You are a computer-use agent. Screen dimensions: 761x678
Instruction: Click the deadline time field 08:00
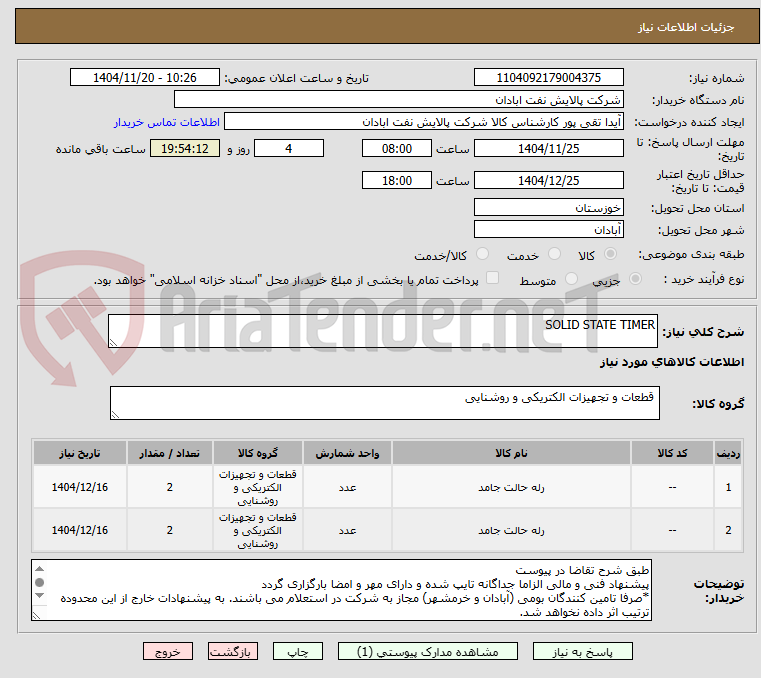pos(397,148)
